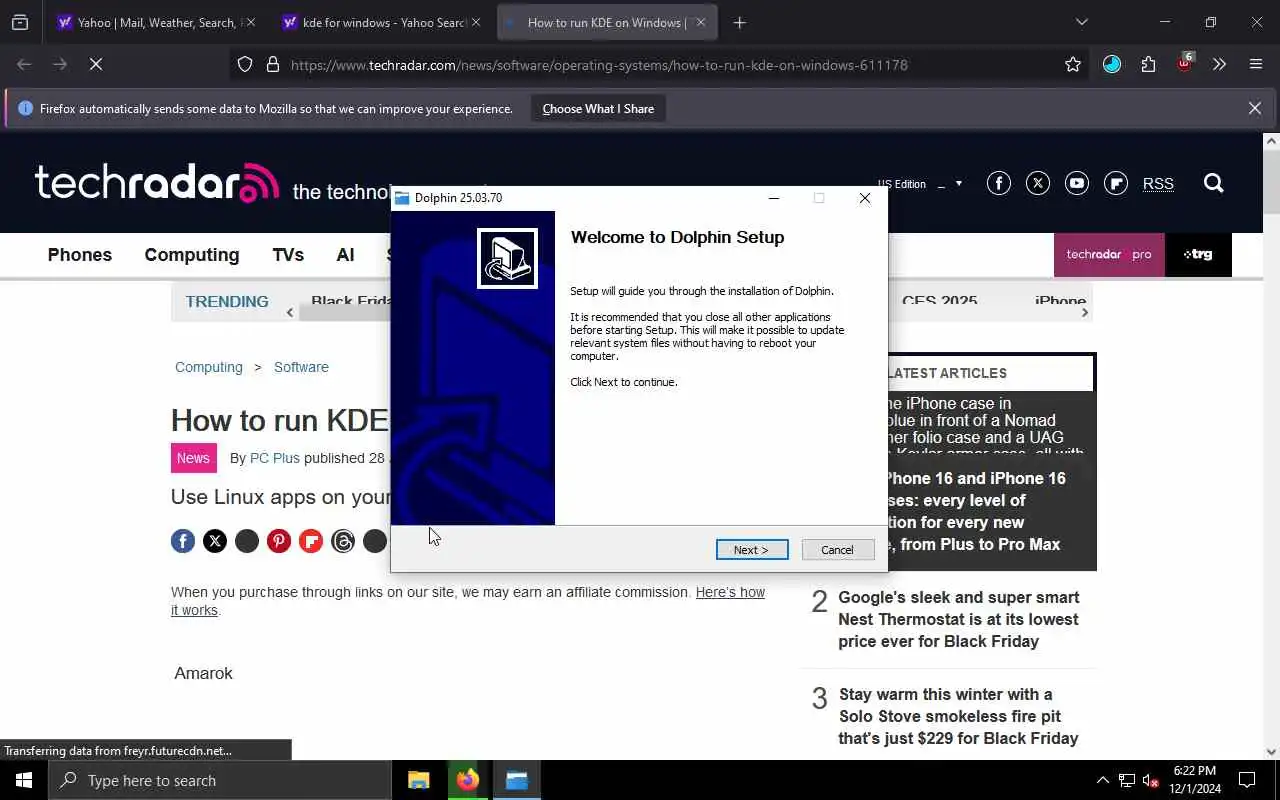The height and width of the screenshot is (800, 1280).
Task: Switch to Yahoo Mail, Weather, Search tab
Action: click(x=155, y=22)
